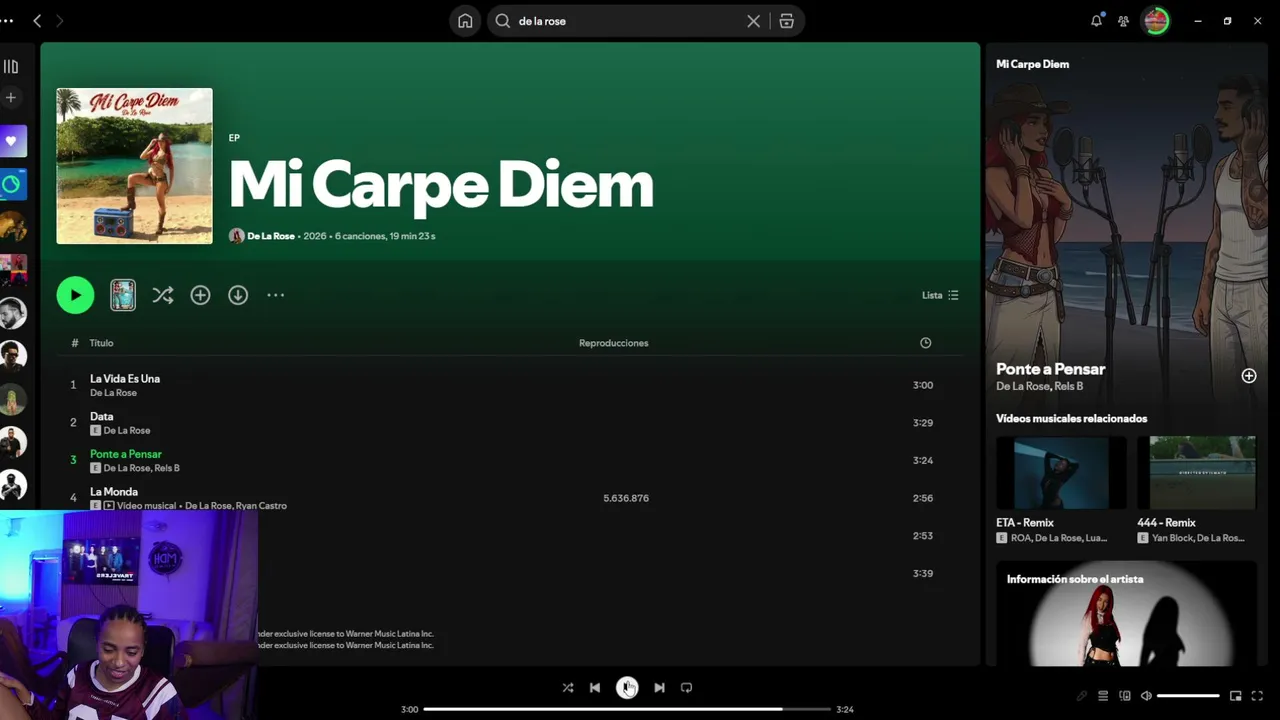
Task: Open Mi Carpe Diem header in Now Playing panel
Action: [x=1032, y=64]
